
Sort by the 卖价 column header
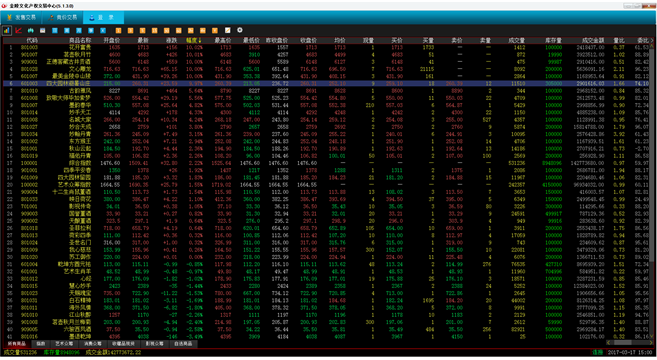[x=457, y=41]
